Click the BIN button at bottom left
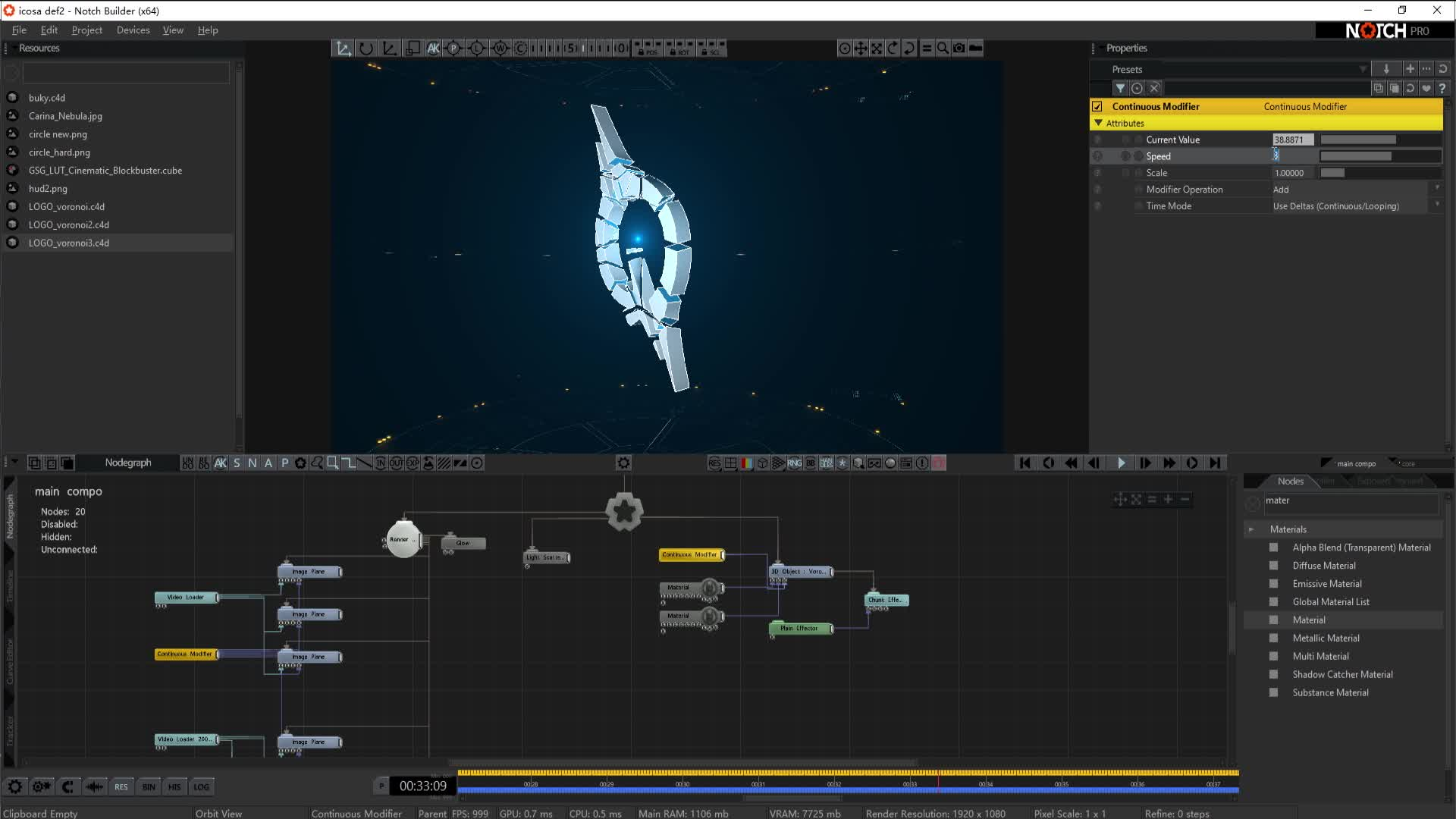Screen dimensions: 1456x819 point(149,787)
